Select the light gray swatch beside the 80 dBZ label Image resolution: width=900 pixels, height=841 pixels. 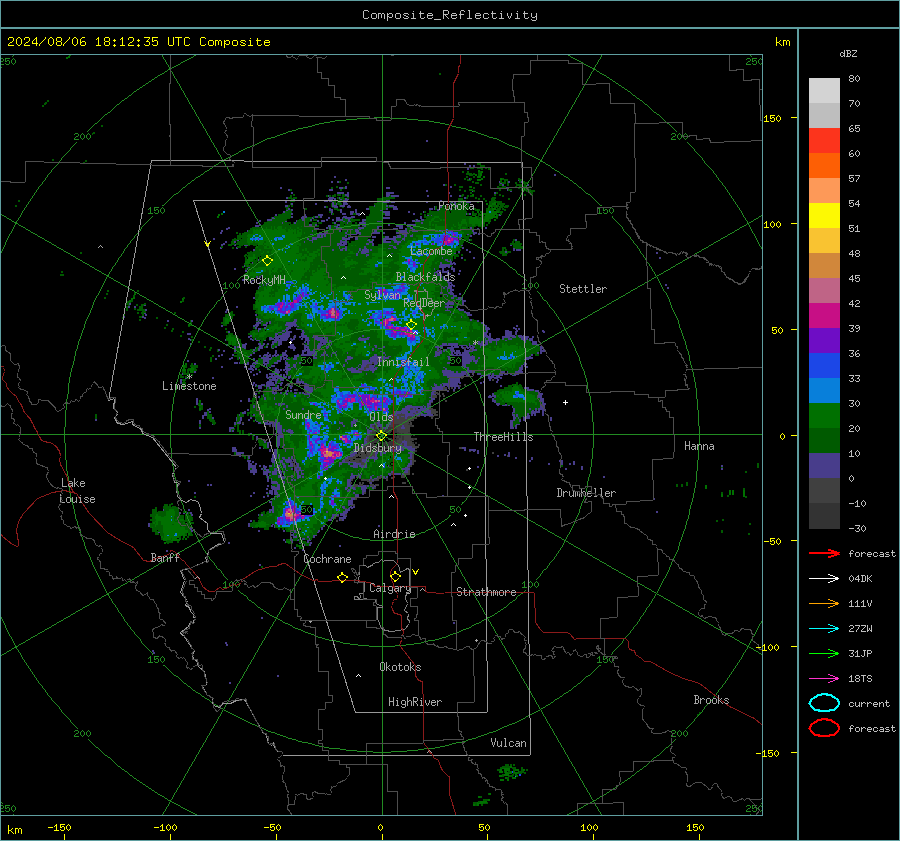pyautogui.click(x=824, y=90)
